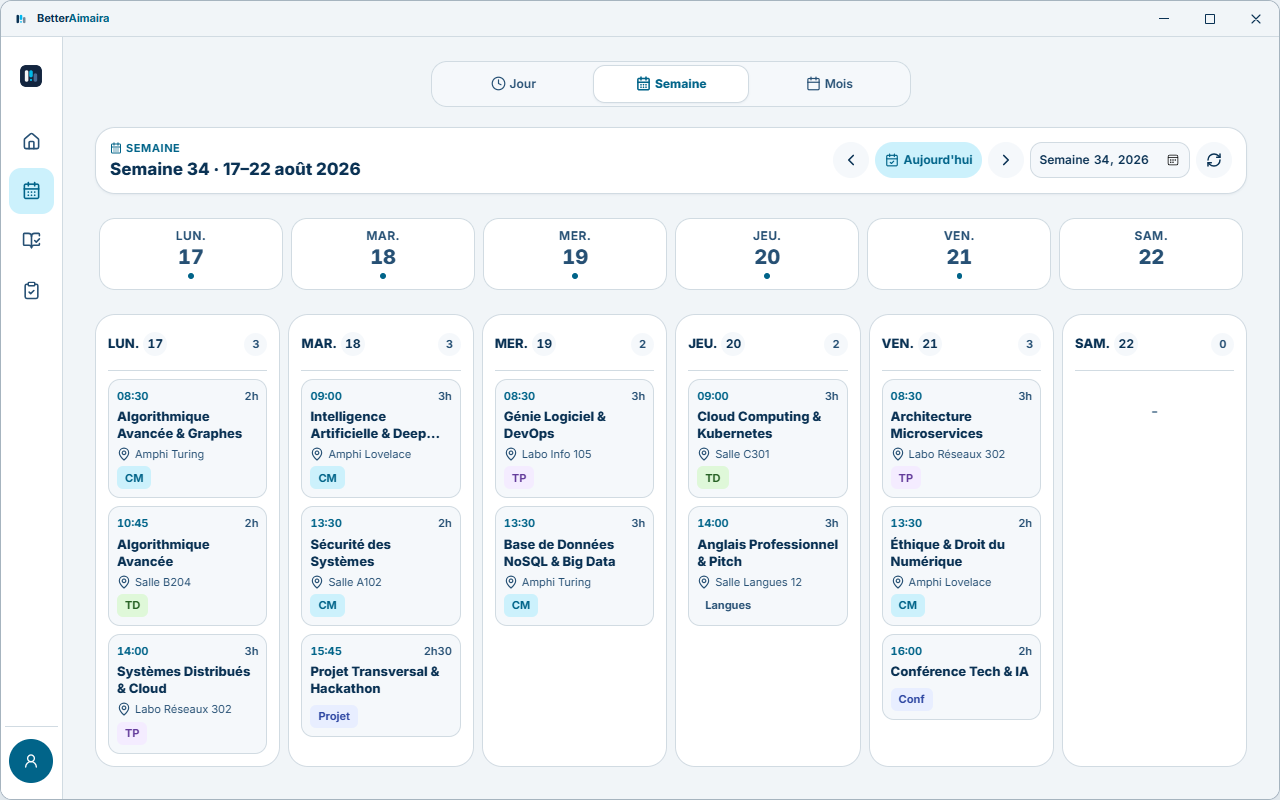Click the location pin beside Labo Info 105

tap(511, 454)
